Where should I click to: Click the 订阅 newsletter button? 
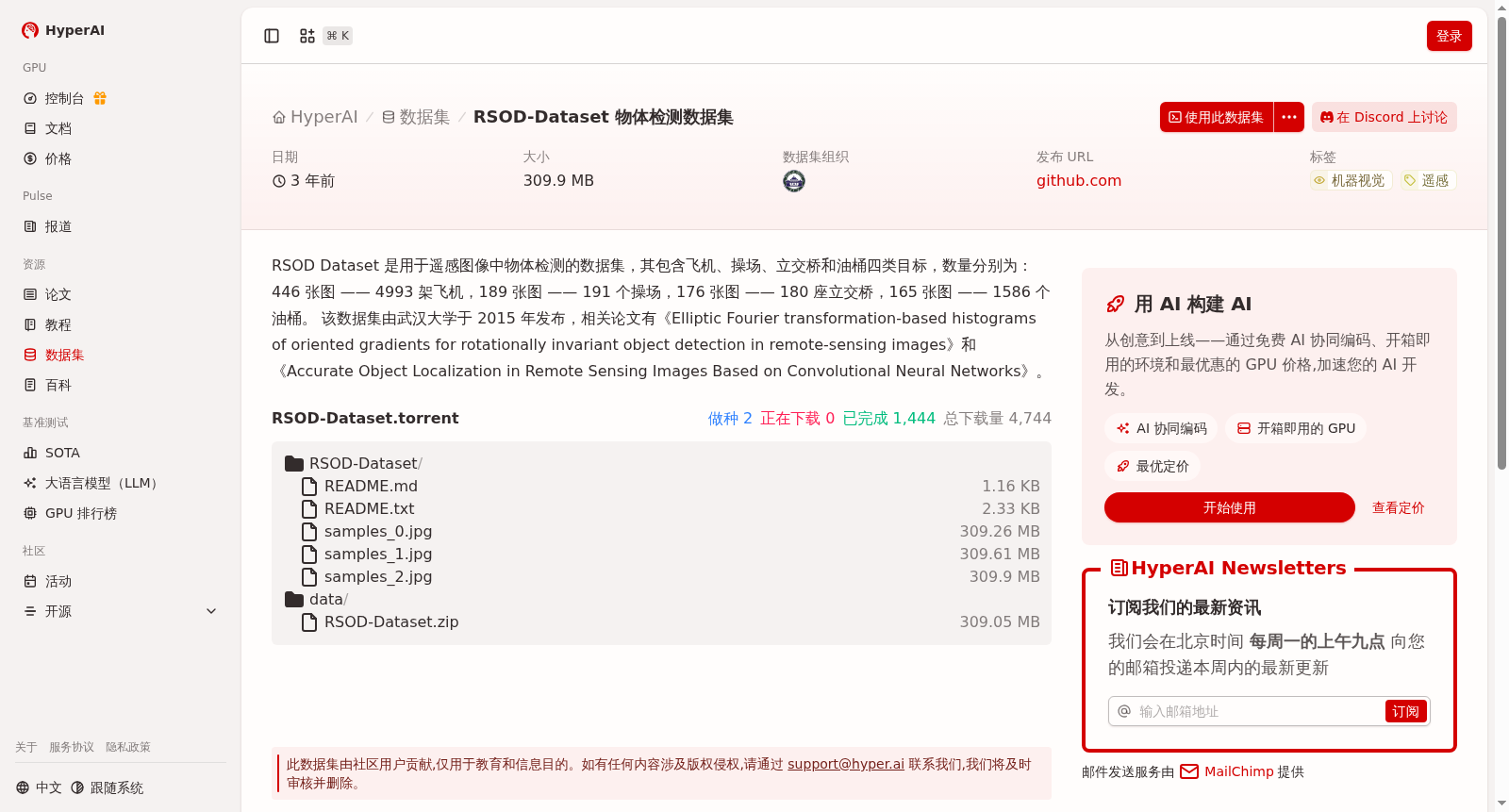point(1405,711)
